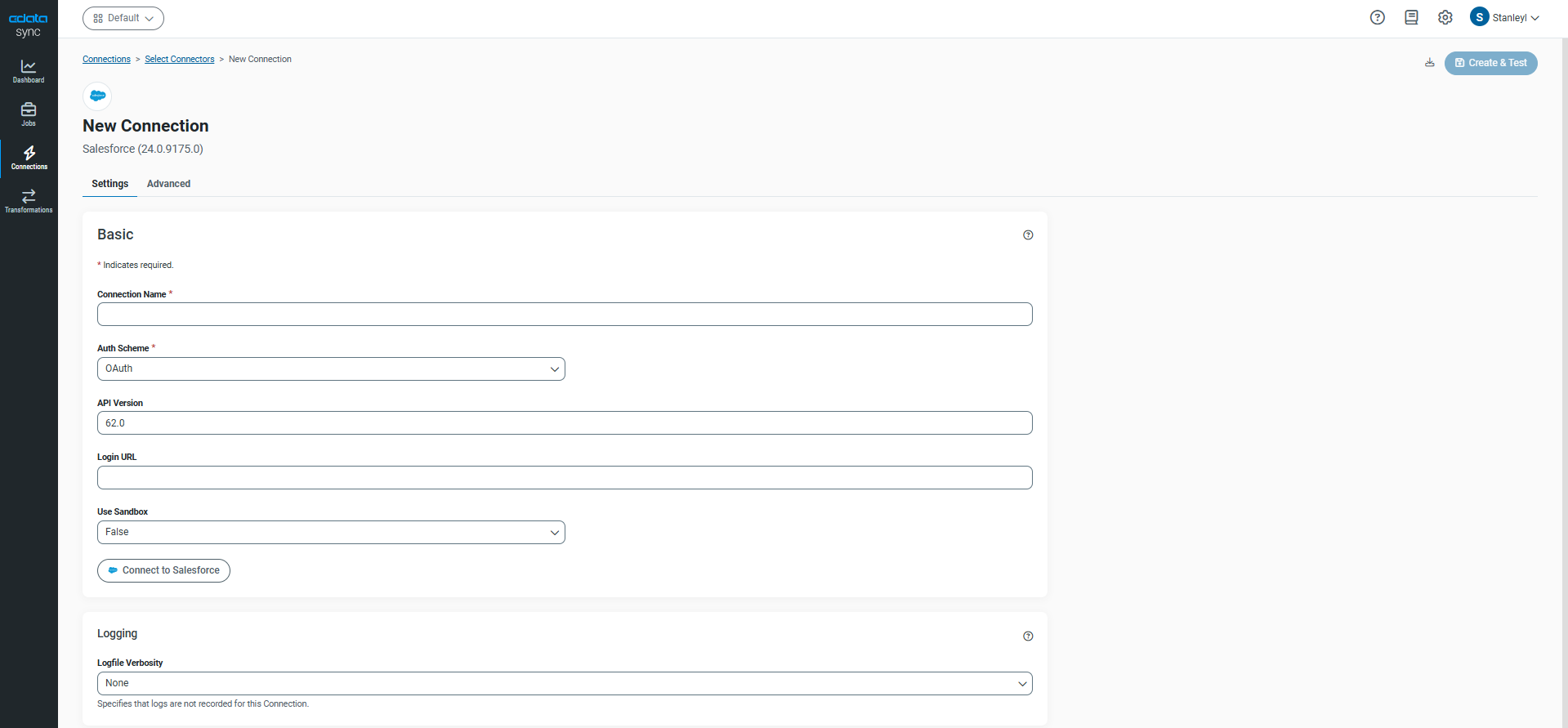Screen dimensions: 1568x728
Task: Open the Use Sandbox dropdown
Action: pyautogui.click(x=331, y=533)
